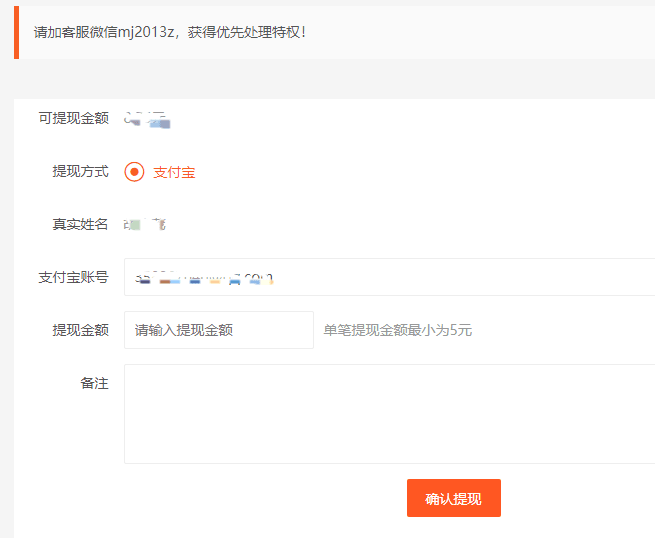The width and height of the screenshot is (655, 538).
Task: Click the 单笔提现金额最小为5元 hint text
Action: click(x=397, y=330)
